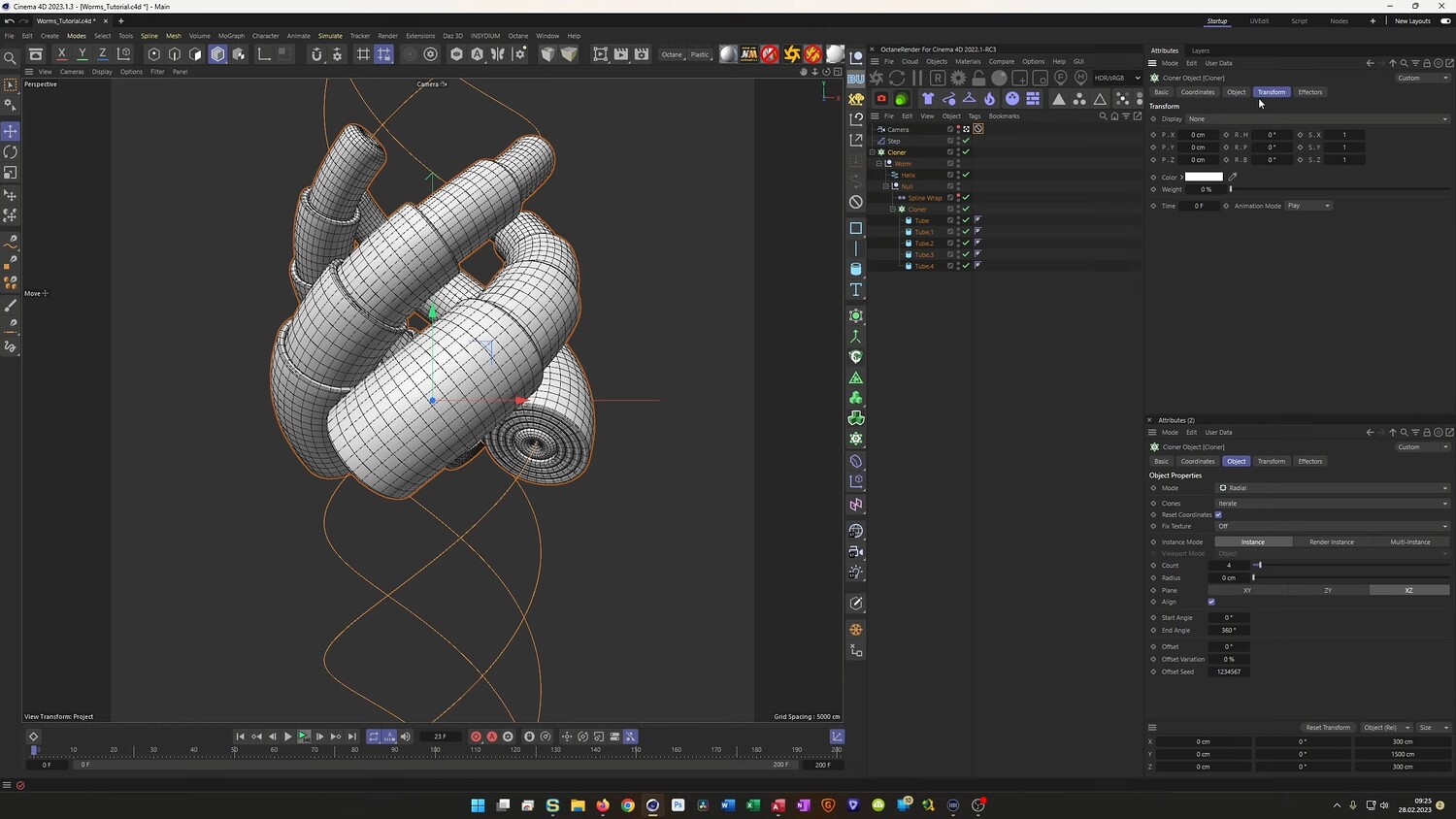Select Multi-Instance mode button
This screenshot has width=1456, height=819.
(x=1410, y=541)
